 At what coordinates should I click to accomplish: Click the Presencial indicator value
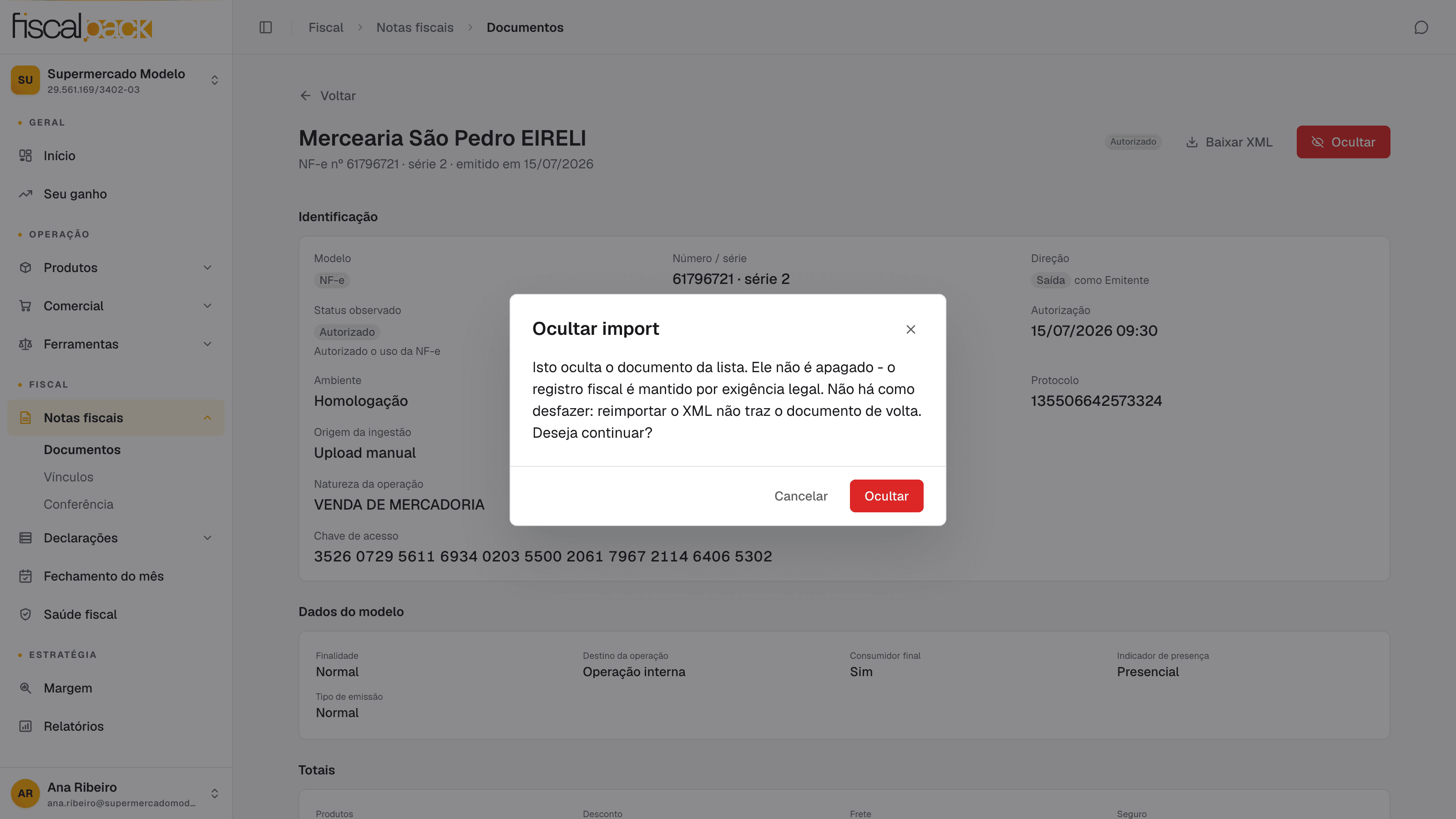point(1148,672)
